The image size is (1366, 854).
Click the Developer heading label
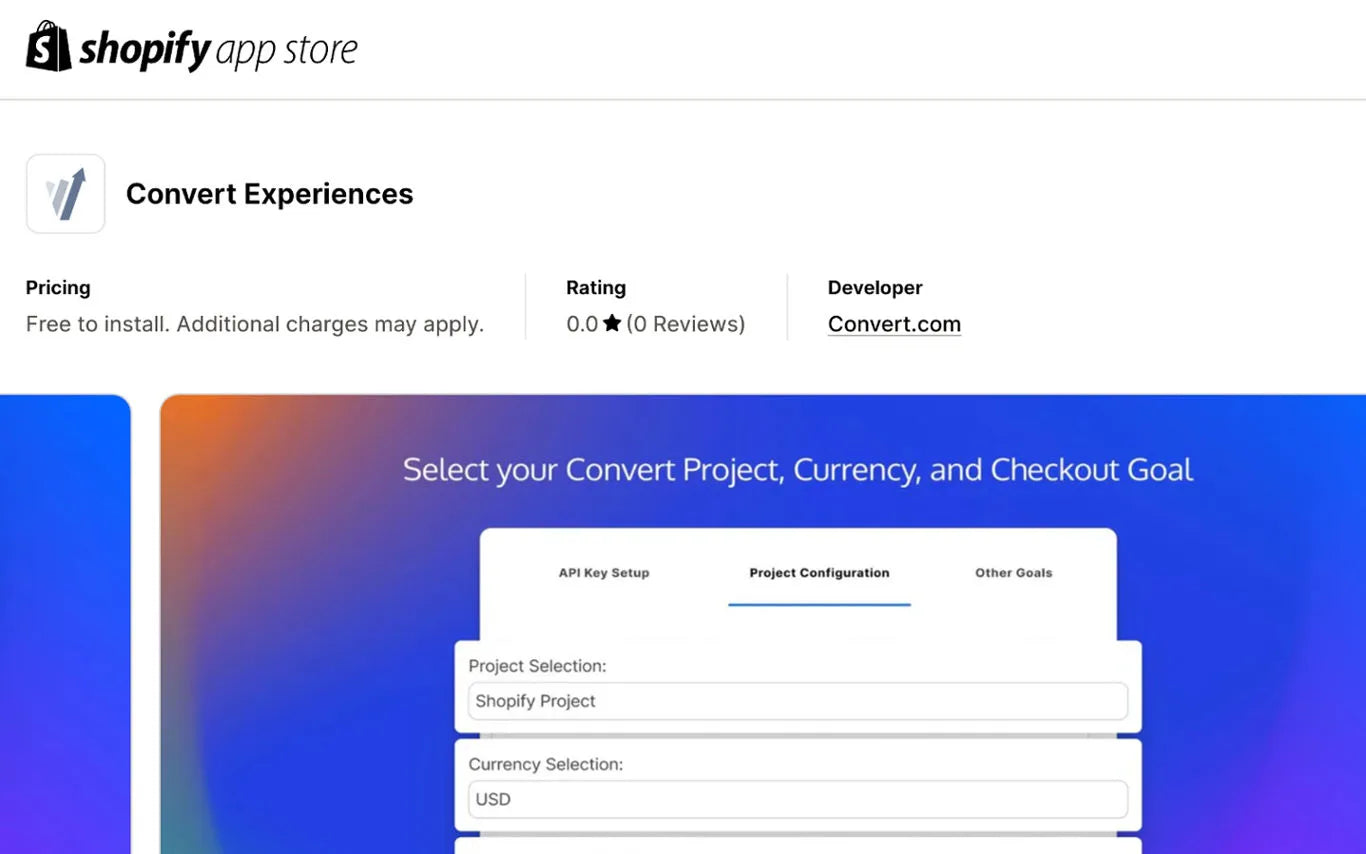tap(875, 288)
